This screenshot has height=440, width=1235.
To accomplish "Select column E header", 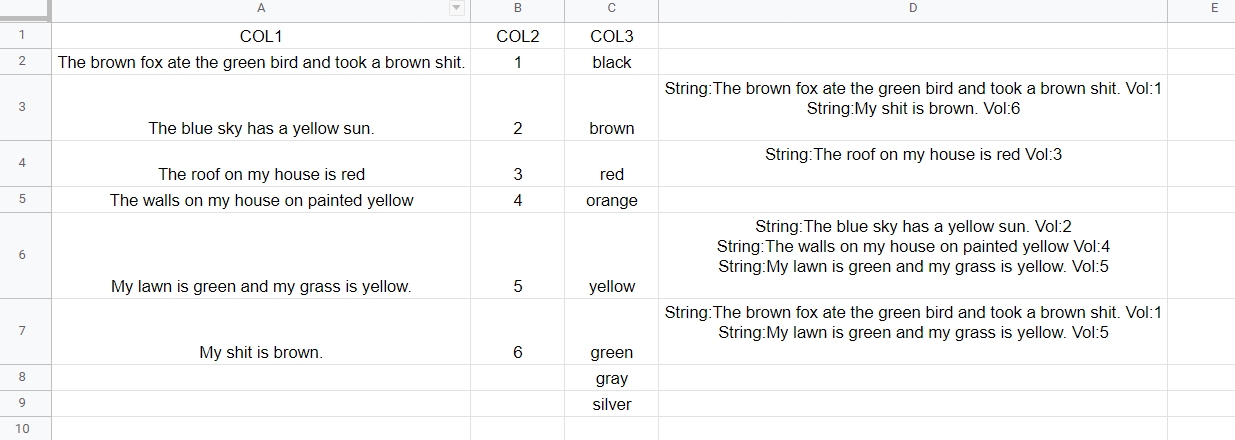I will (x=1201, y=8).
